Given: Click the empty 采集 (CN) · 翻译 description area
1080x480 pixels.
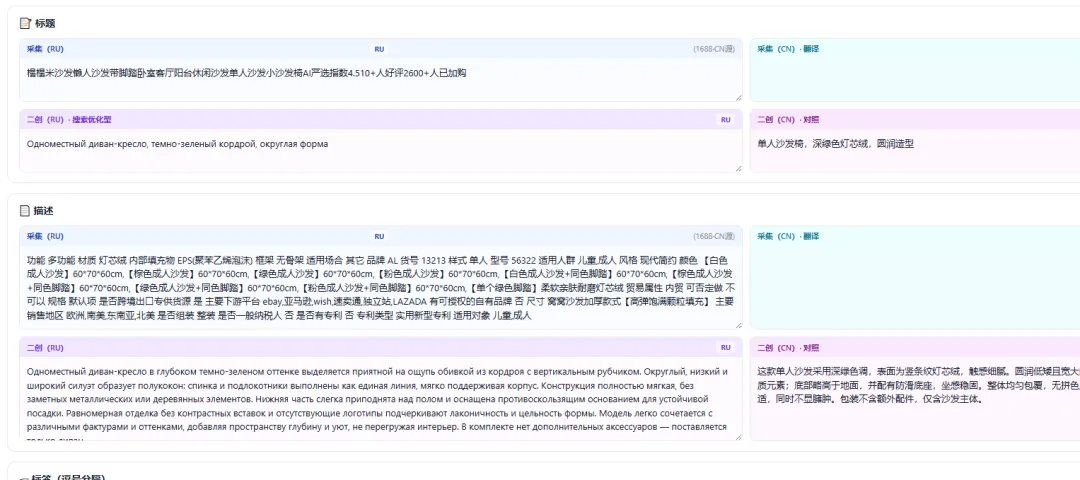Looking at the screenshot, I should click(915, 288).
